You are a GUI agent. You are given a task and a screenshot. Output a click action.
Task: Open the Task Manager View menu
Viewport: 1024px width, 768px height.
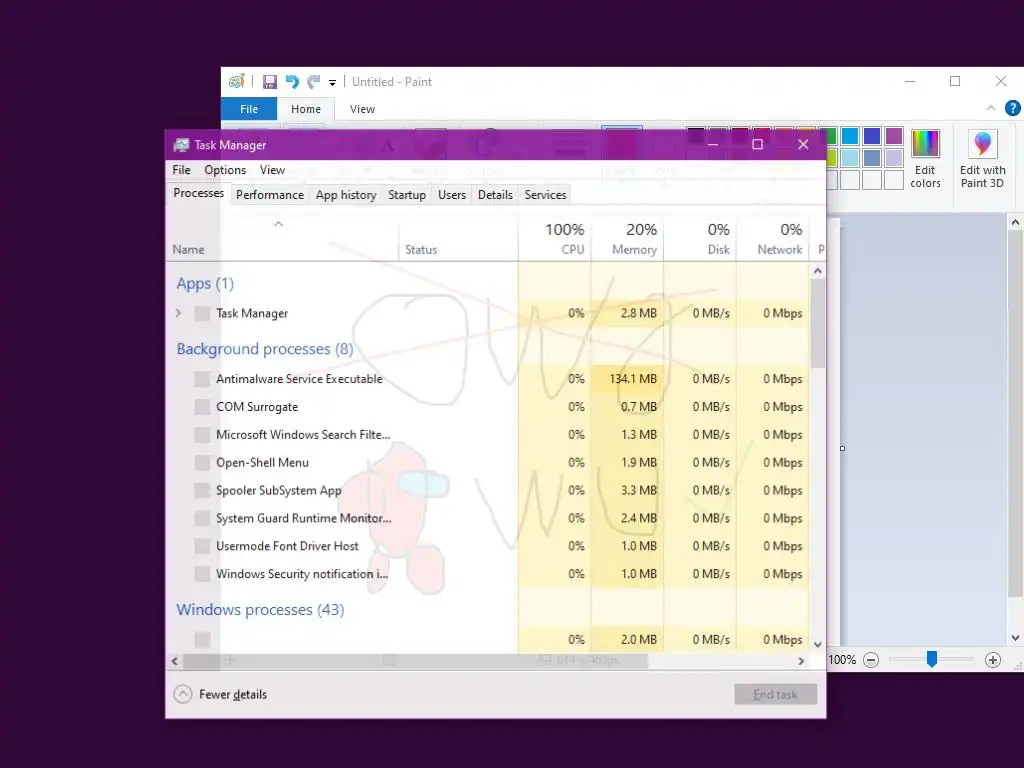[272, 170]
